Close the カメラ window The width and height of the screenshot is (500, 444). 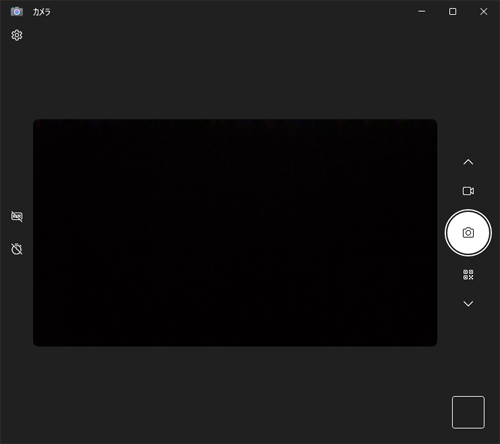click(x=483, y=11)
